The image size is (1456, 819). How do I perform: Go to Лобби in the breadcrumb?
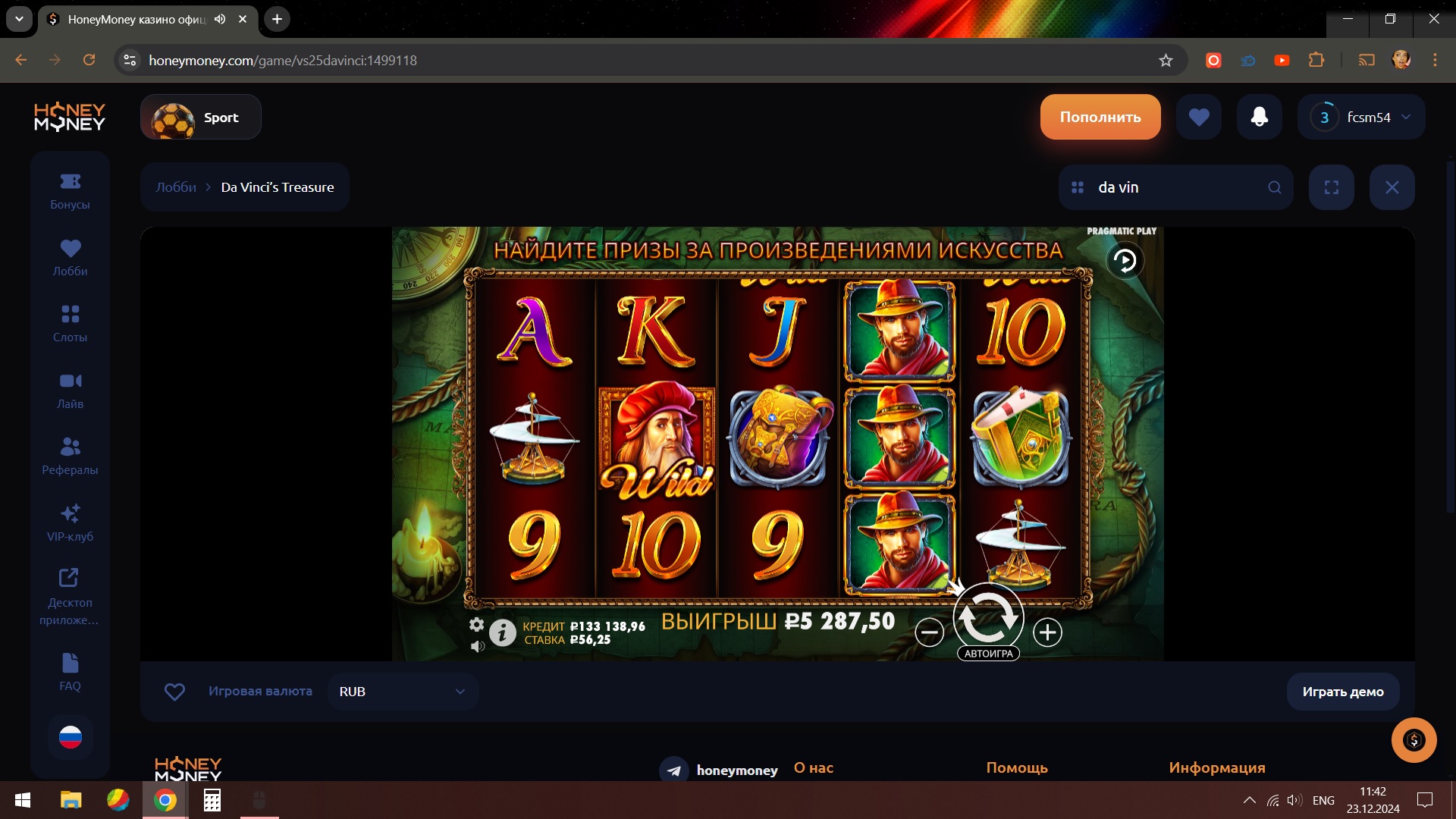pos(176,187)
